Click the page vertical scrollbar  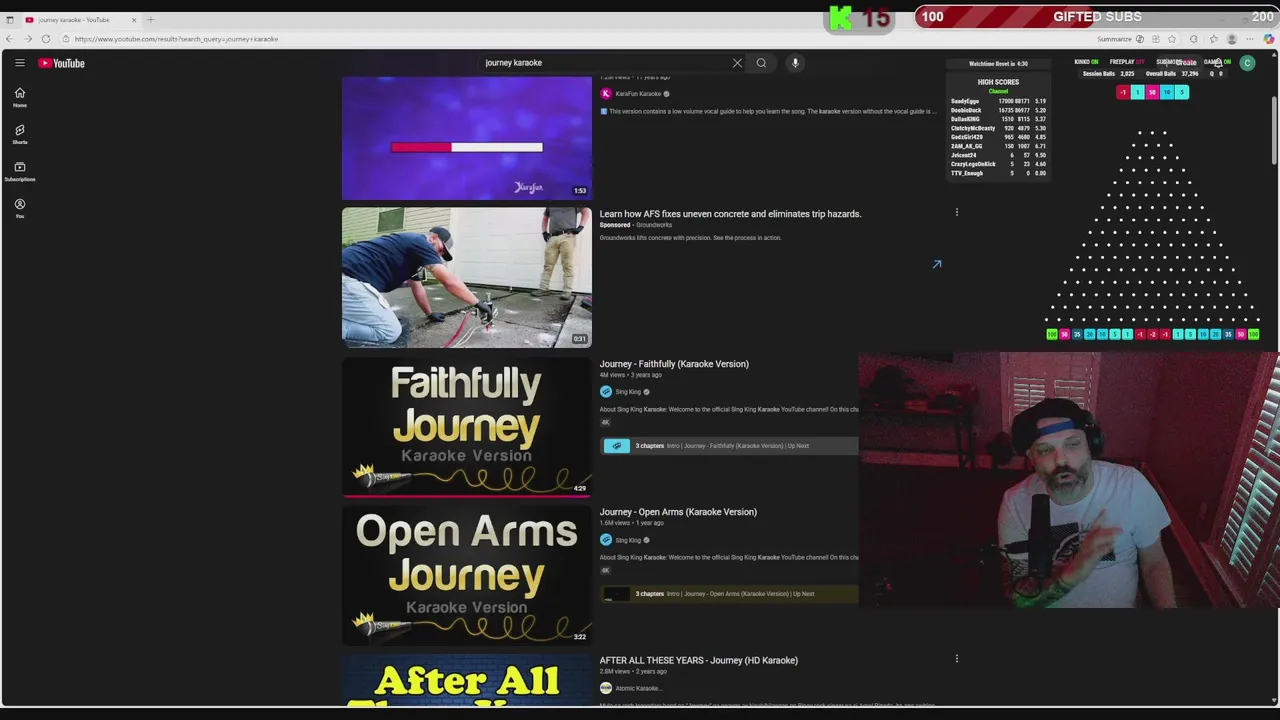pos(1274,130)
